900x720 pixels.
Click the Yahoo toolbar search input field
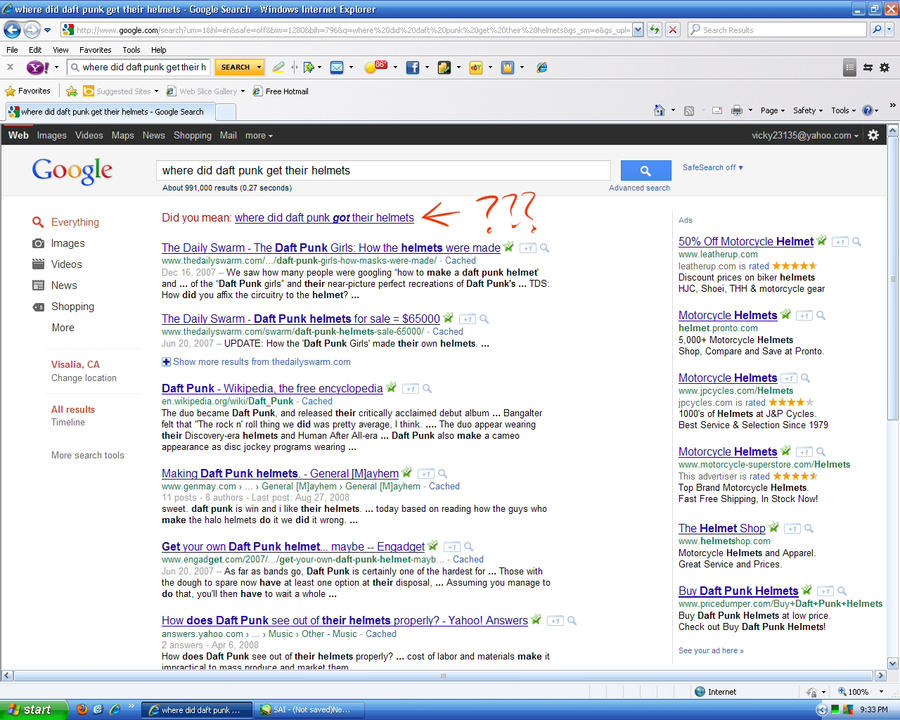(138, 68)
